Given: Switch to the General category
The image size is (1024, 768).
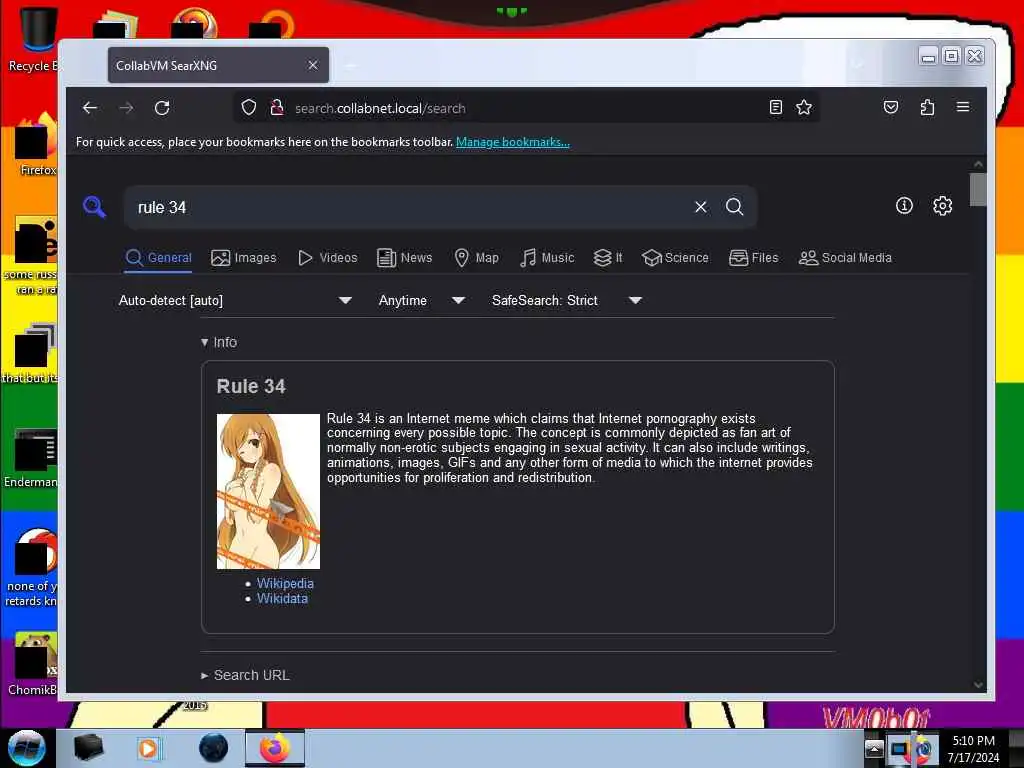Looking at the screenshot, I should point(159,258).
